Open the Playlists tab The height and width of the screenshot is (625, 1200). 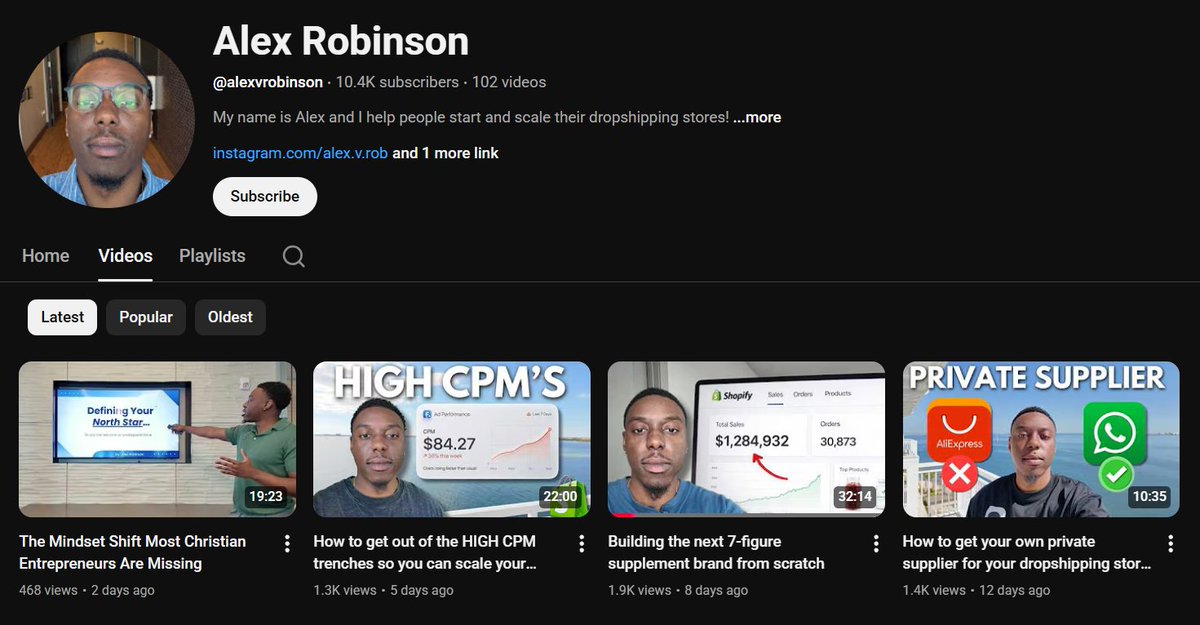[x=212, y=256]
